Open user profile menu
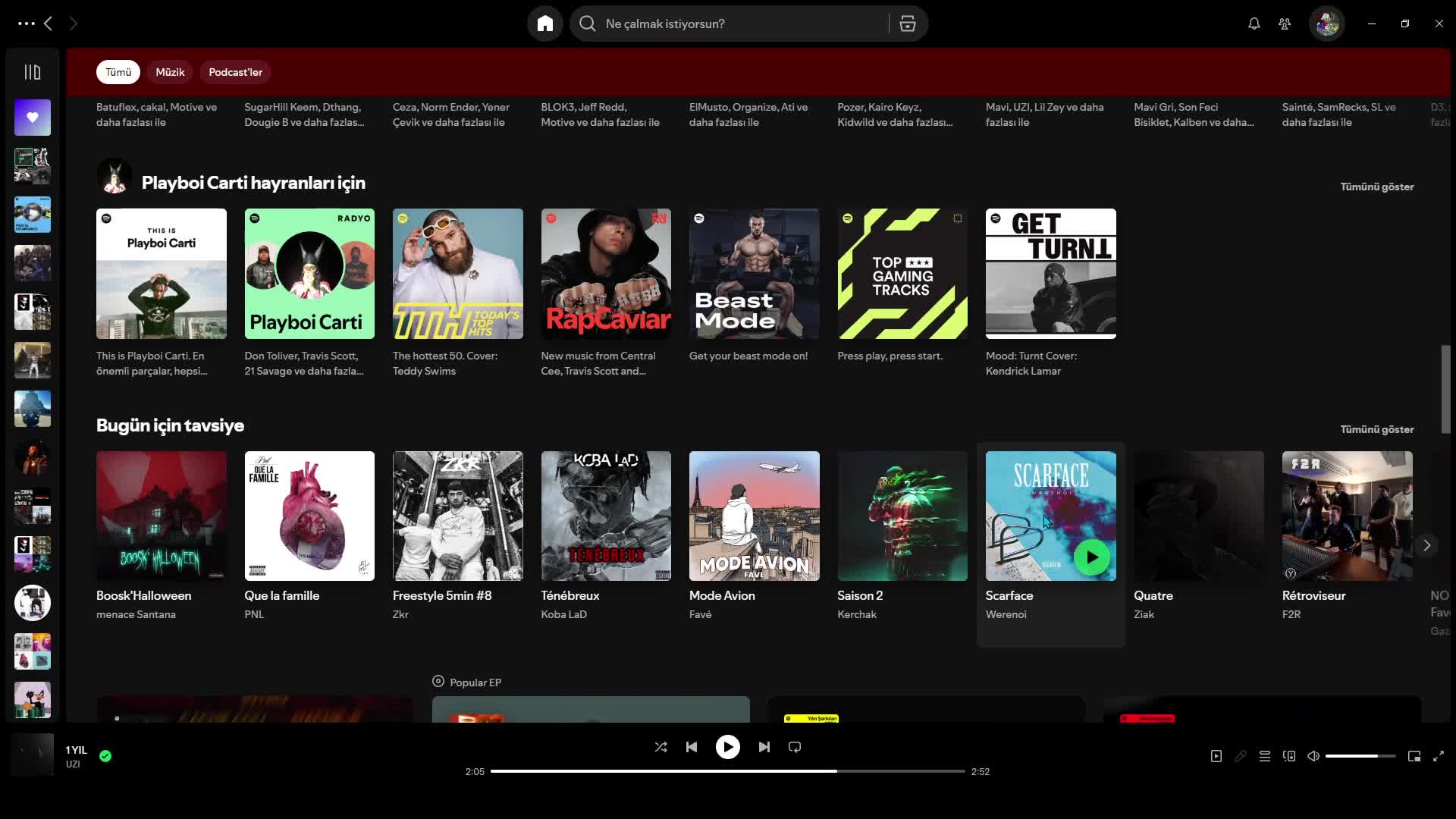 point(1327,24)
